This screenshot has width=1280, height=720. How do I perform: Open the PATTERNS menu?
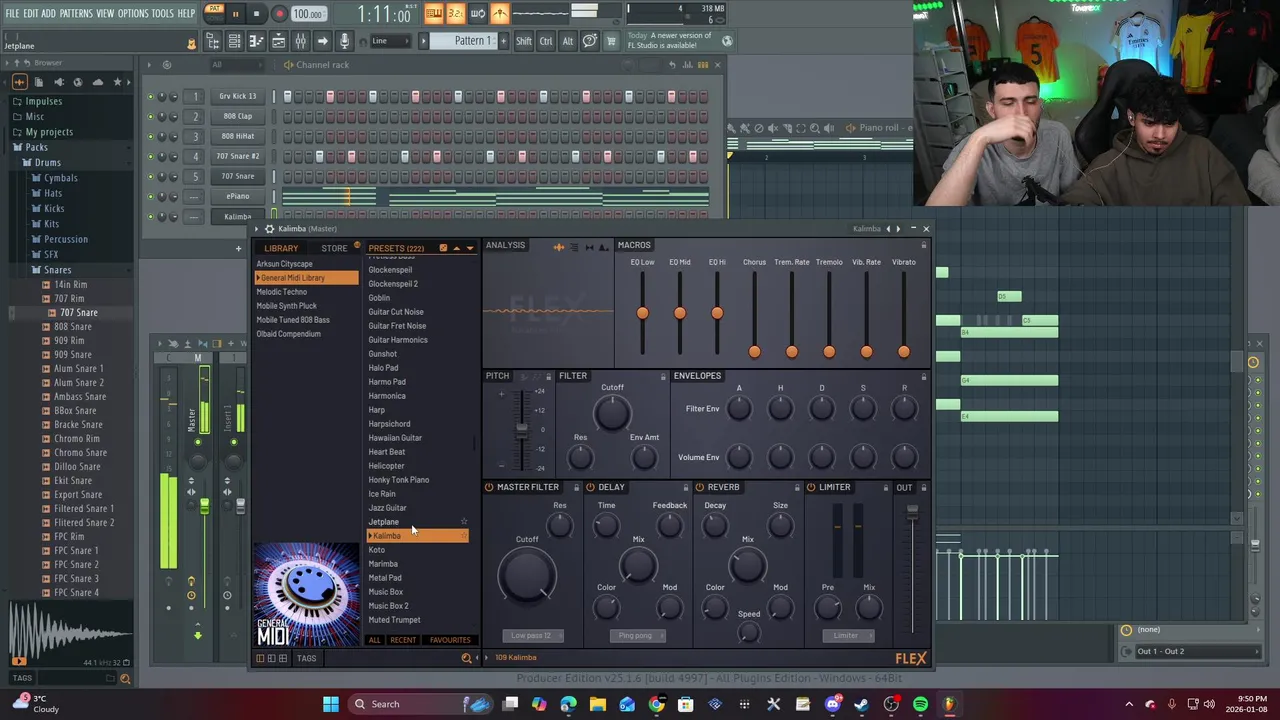(76, 13)
